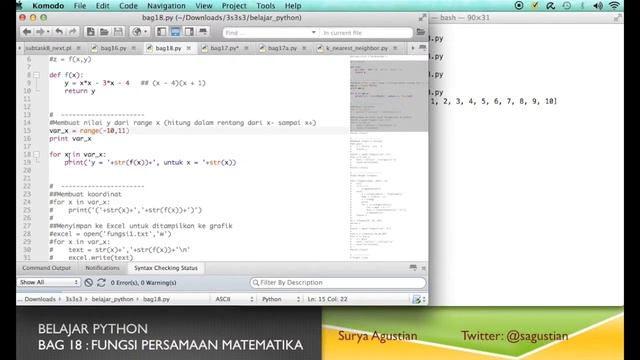This screenshot has width=640, height=360.
Task: Switch to the bag17a.py tab
Action: [282, 48]
